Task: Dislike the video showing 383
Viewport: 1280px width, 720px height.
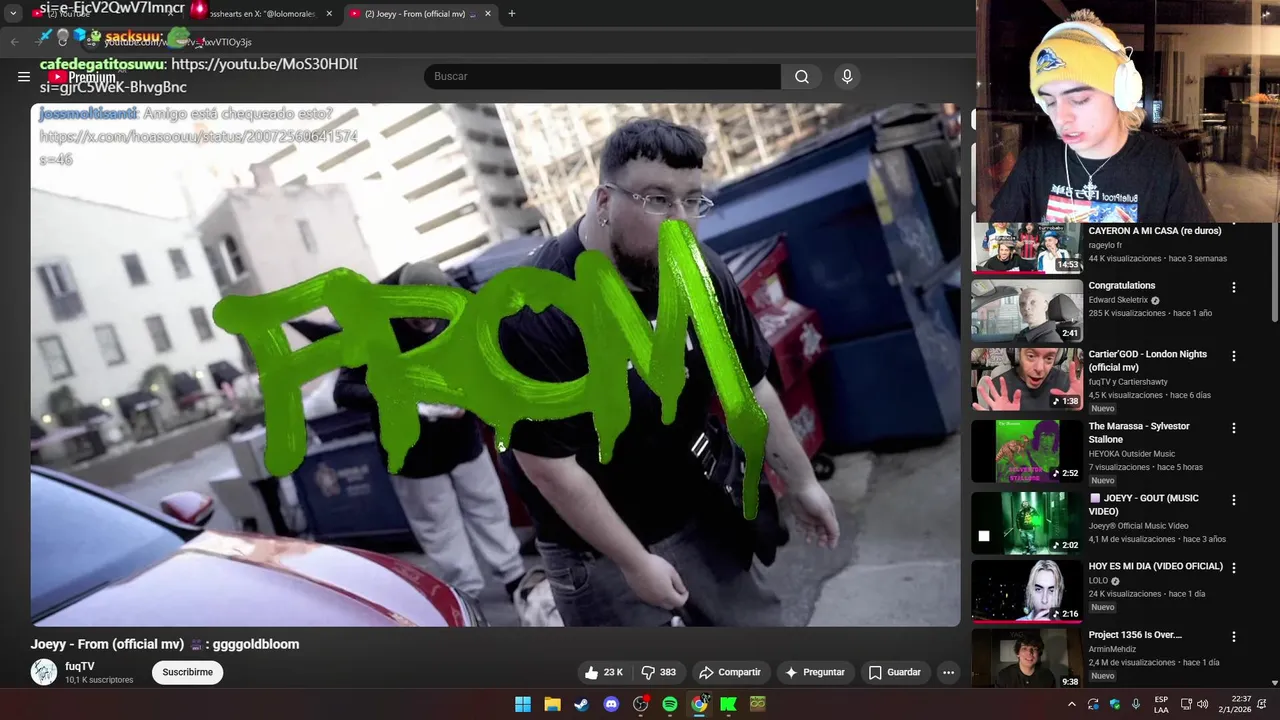Action: pyautogui.click(x=658, y=673)
